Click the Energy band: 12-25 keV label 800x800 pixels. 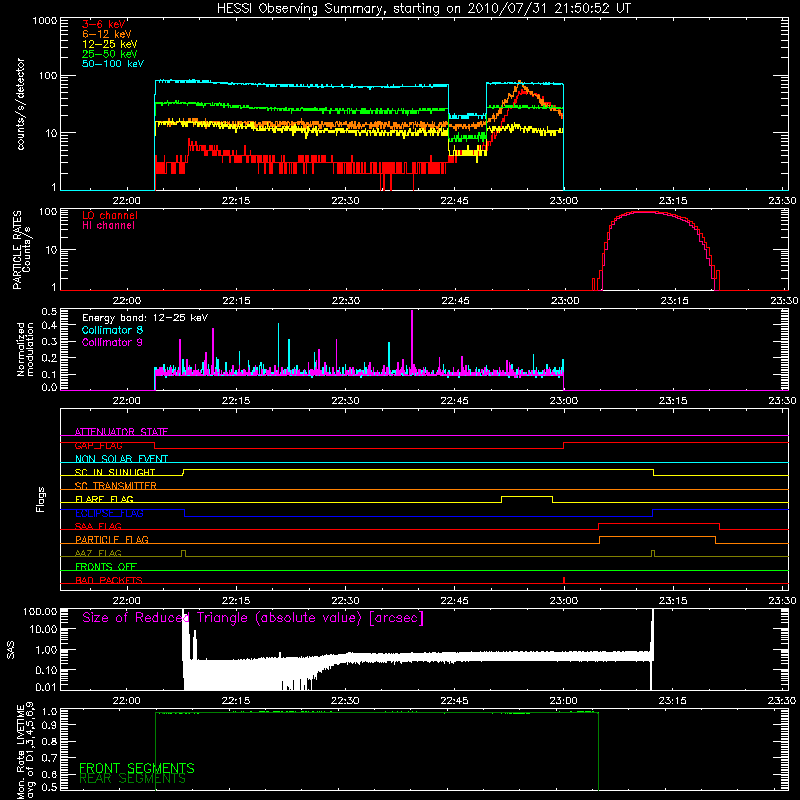coord(145,318)
